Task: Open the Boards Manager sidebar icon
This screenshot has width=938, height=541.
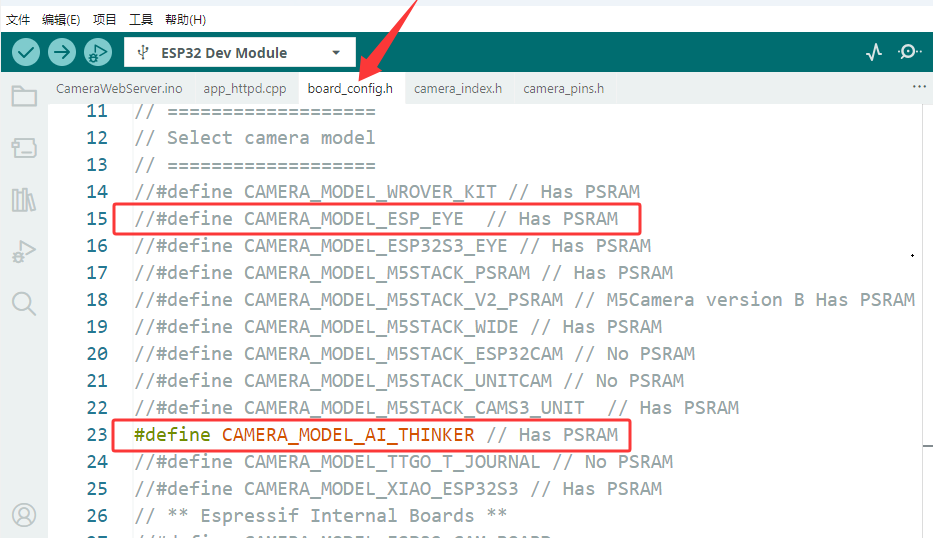Action: pos(24,148)
